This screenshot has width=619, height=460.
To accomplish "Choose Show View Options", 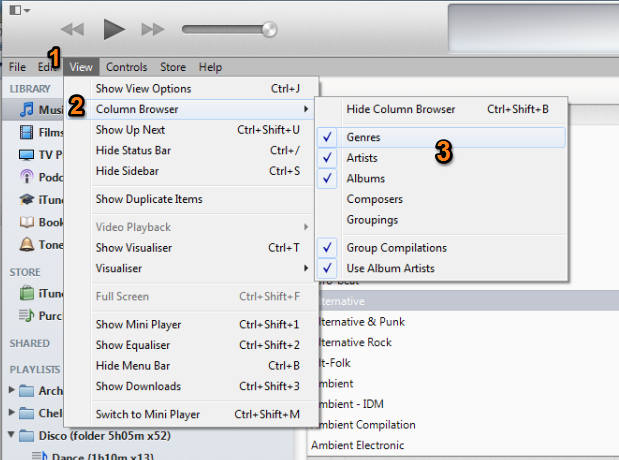I will pos(191,88).
